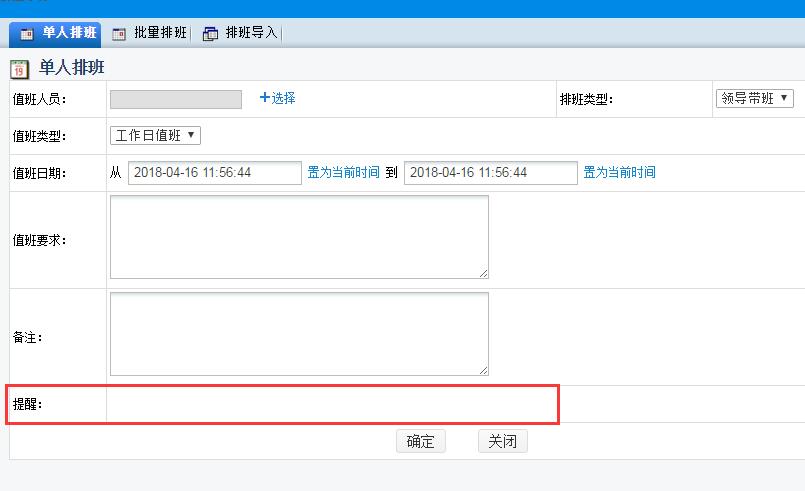This screenshot has height=491, width=805.
Task: Click the 值班类型: label
Action: click(40, 136)
